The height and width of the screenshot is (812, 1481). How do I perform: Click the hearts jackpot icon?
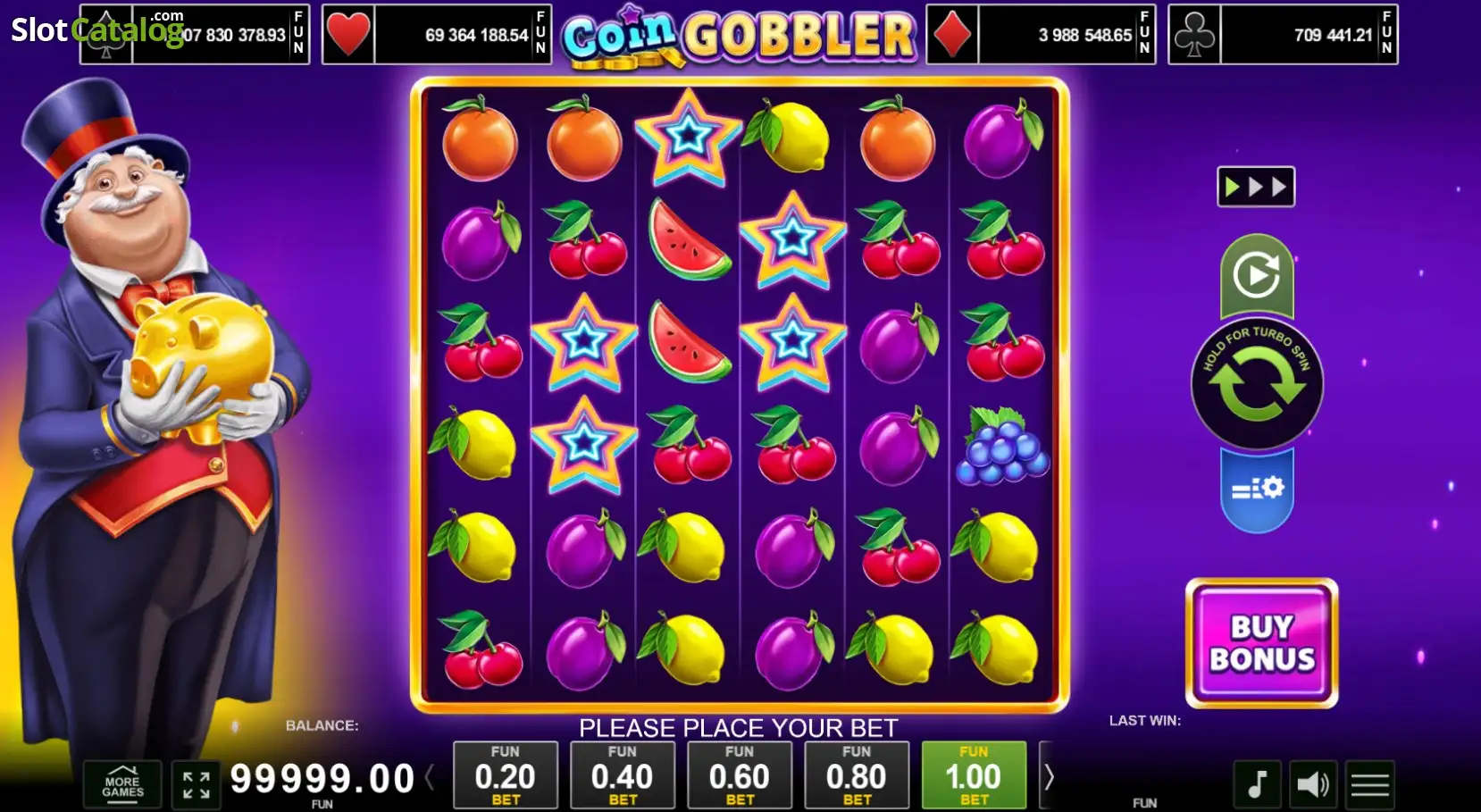coord(348,35)
